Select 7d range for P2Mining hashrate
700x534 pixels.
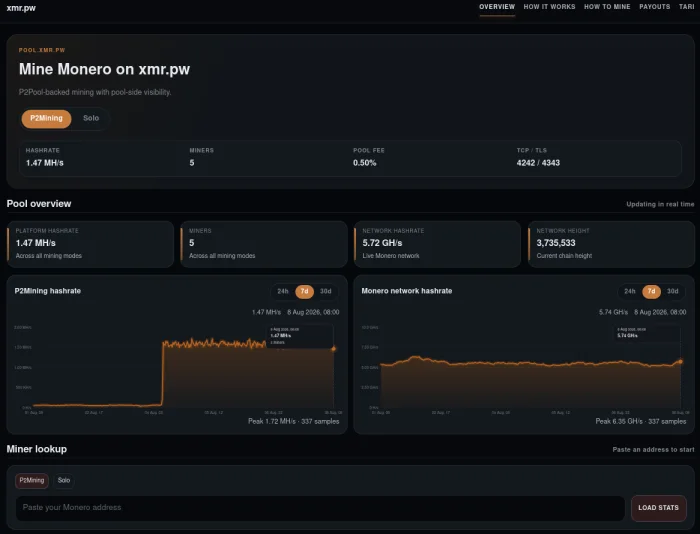304,291
